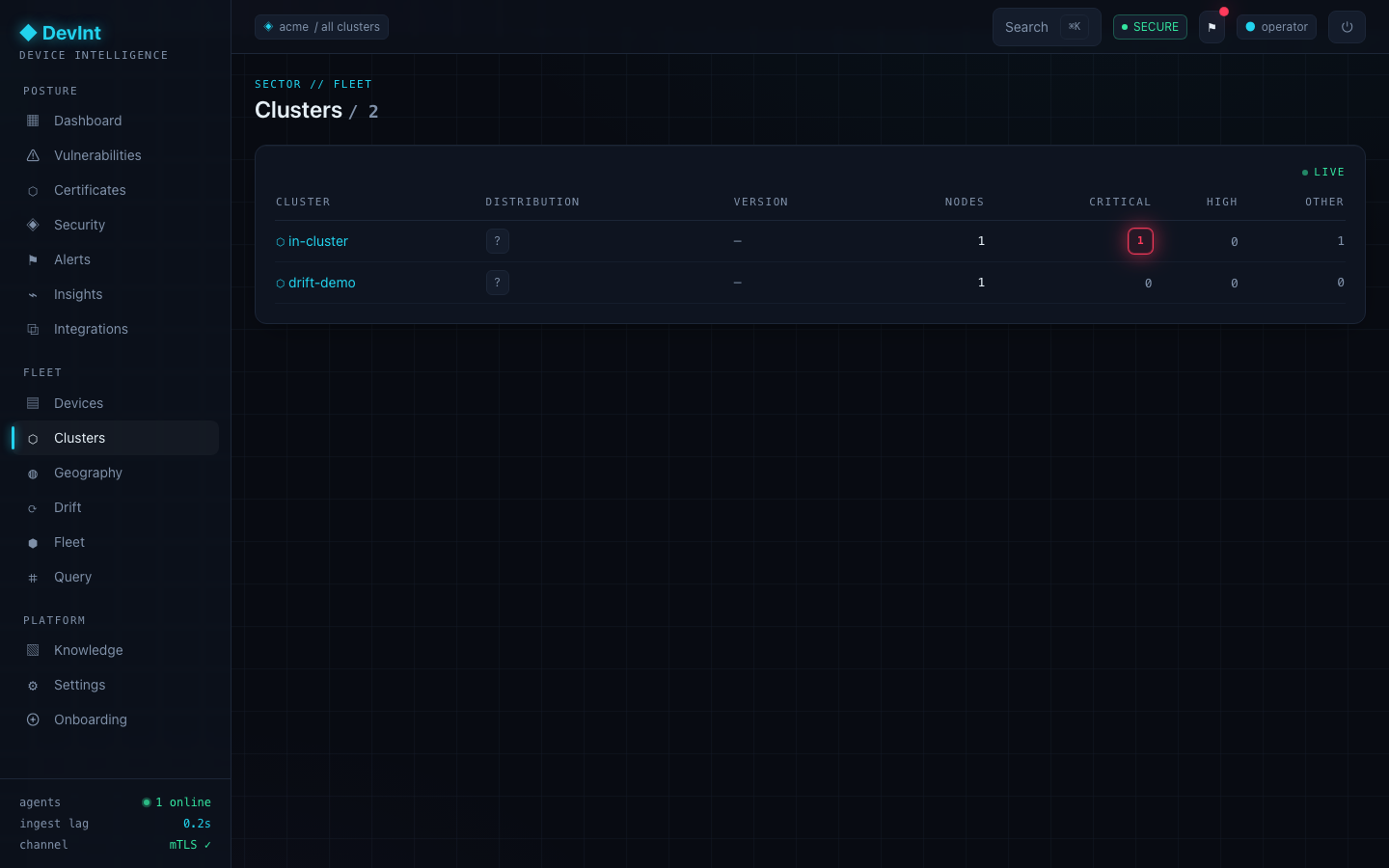Go to Vulnerabilities
This screenshot has width=1389, height=868.
tap(116, 155)
